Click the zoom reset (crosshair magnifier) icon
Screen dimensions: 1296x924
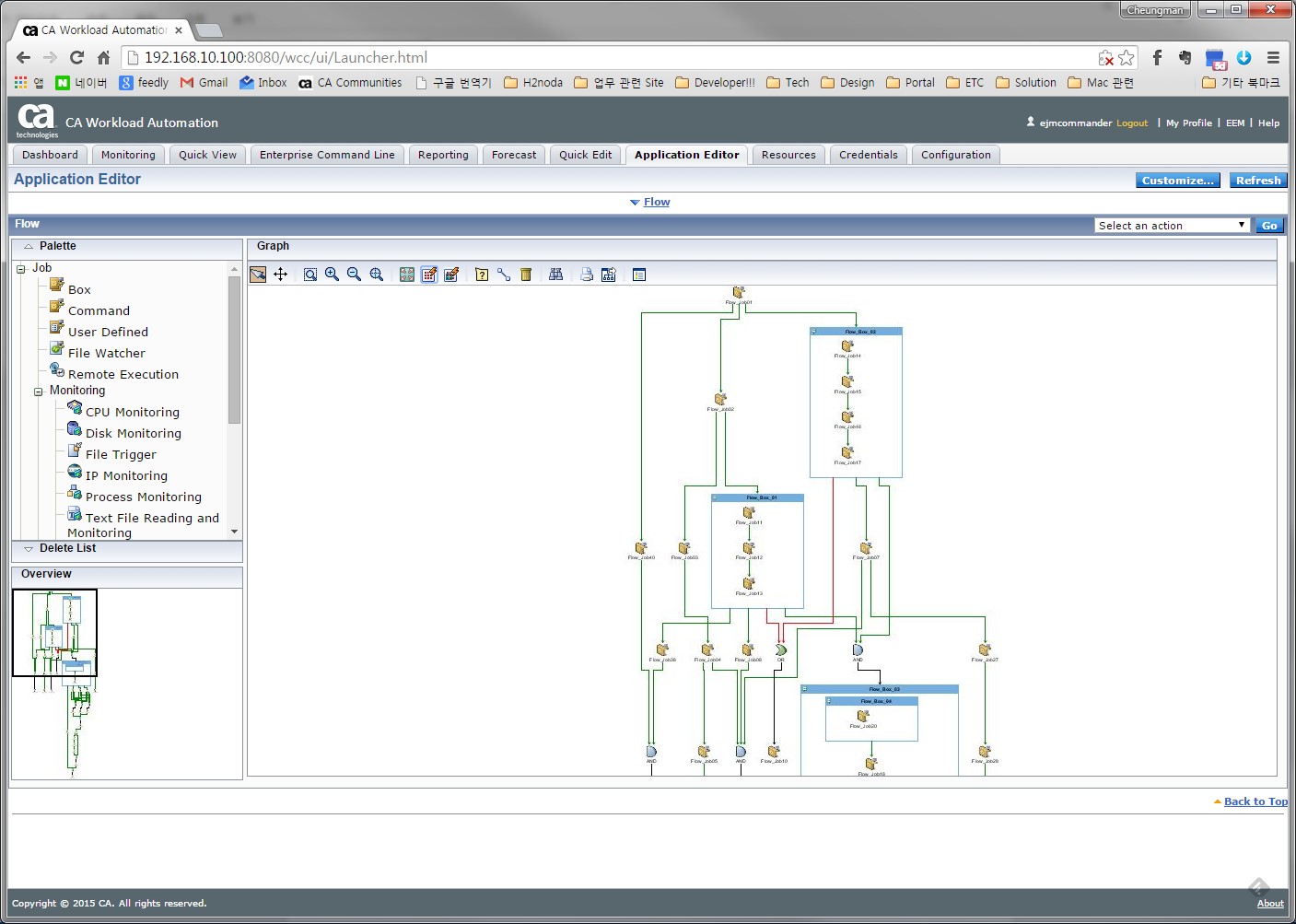coord(377,275)
